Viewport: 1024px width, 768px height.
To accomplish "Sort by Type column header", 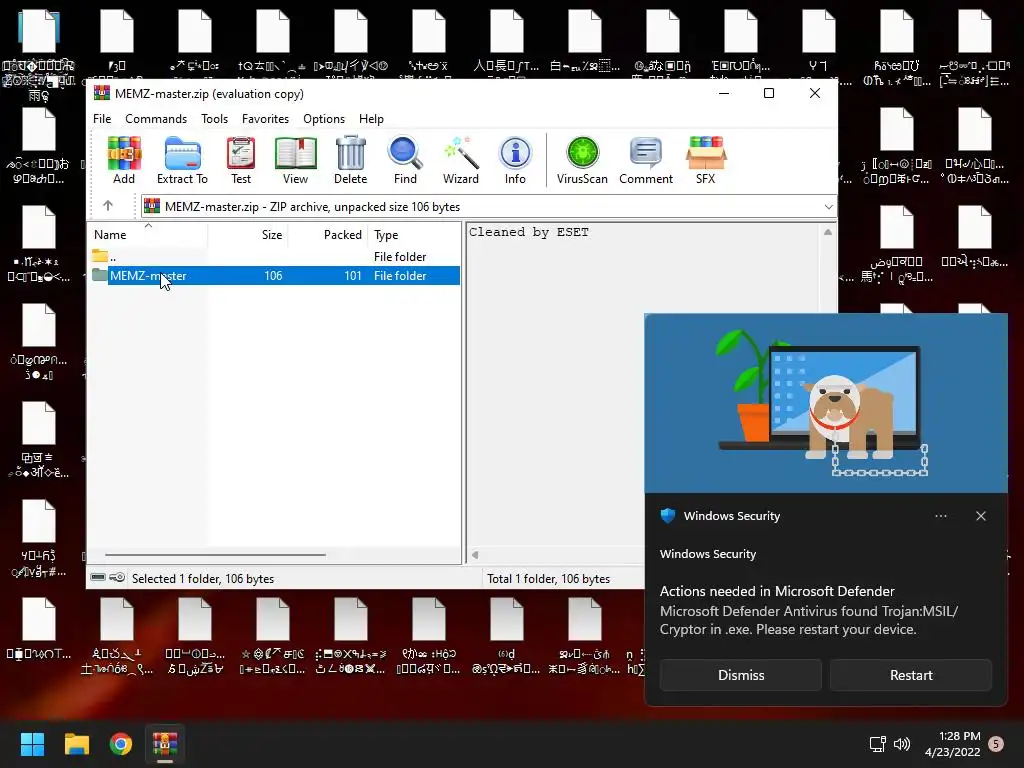I will [x=414, y=234].
